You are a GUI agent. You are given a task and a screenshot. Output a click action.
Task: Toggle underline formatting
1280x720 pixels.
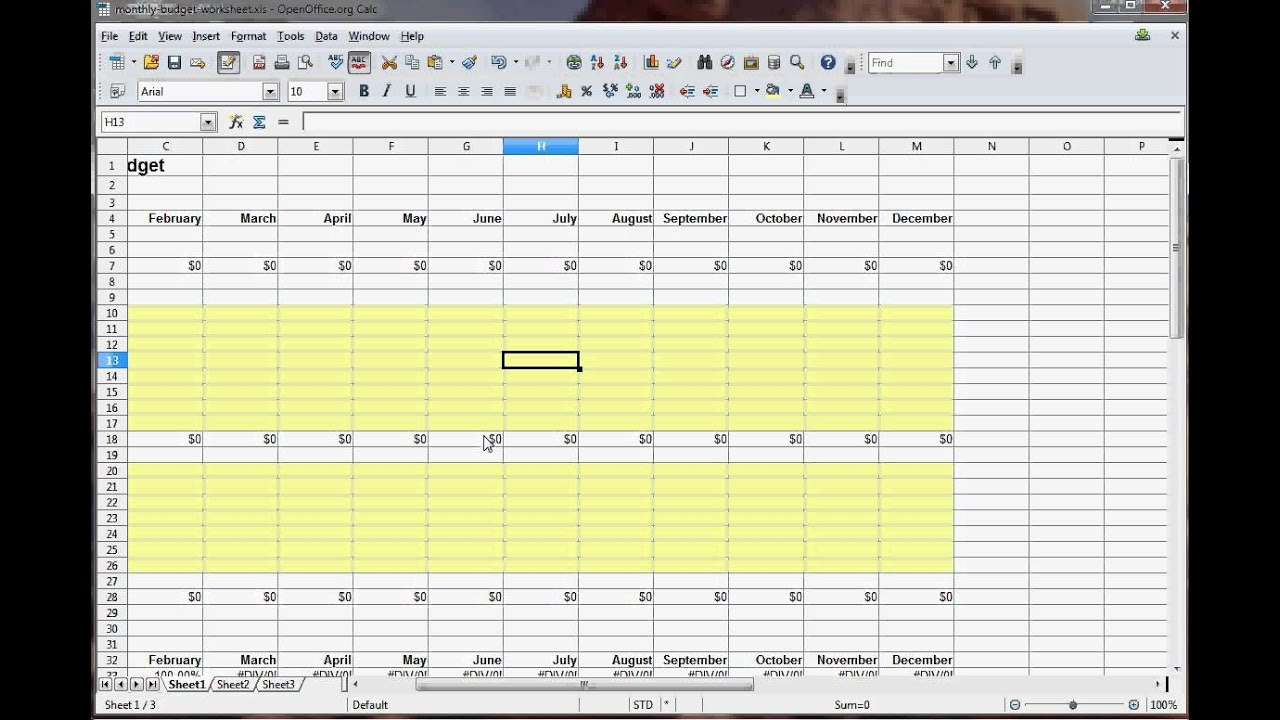click(410, 91)
